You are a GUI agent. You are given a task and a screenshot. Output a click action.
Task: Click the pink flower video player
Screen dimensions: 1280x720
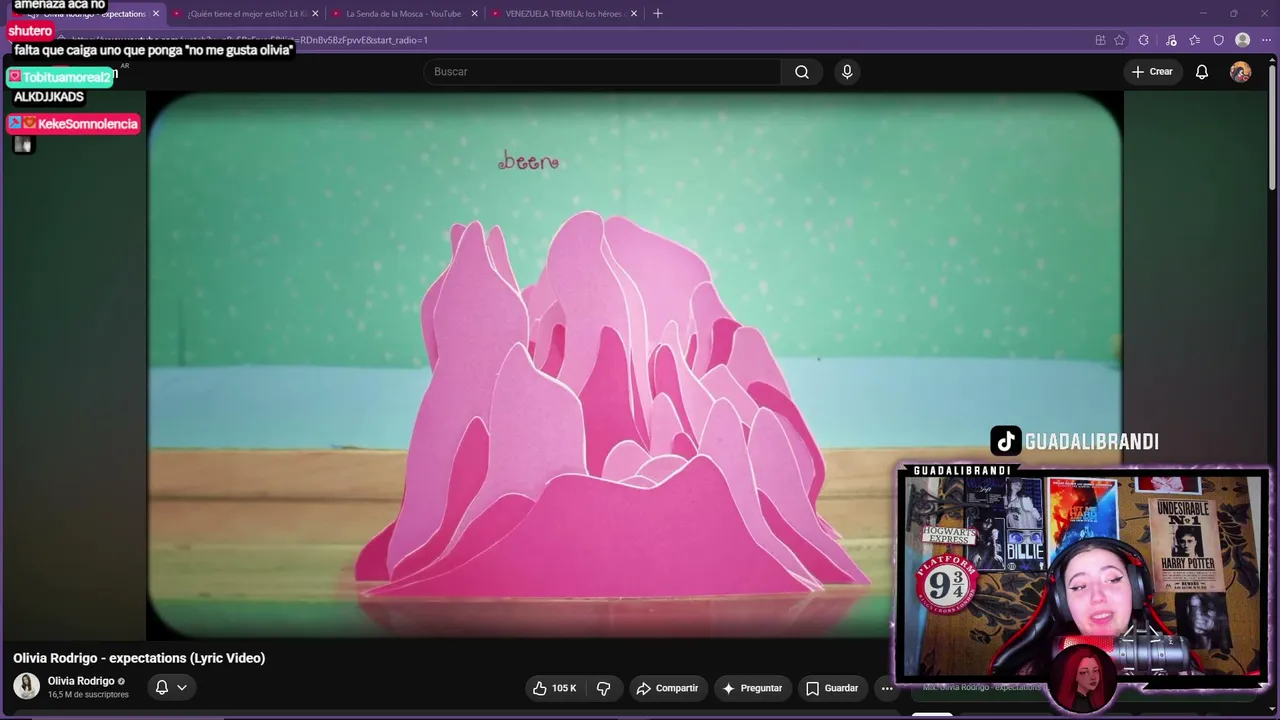(x=635, y=365)
